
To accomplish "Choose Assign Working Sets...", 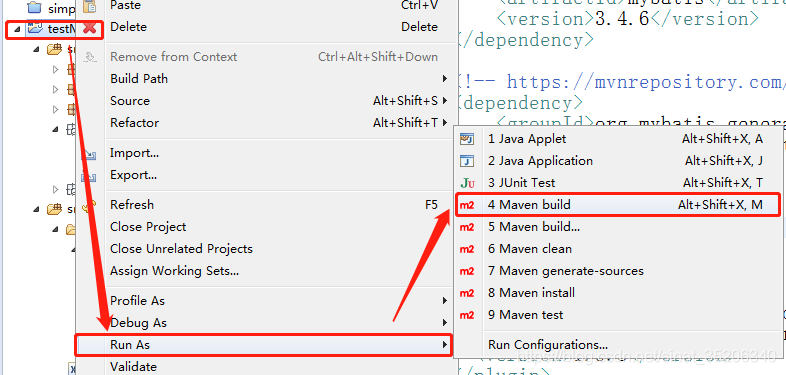I will 174,271.
